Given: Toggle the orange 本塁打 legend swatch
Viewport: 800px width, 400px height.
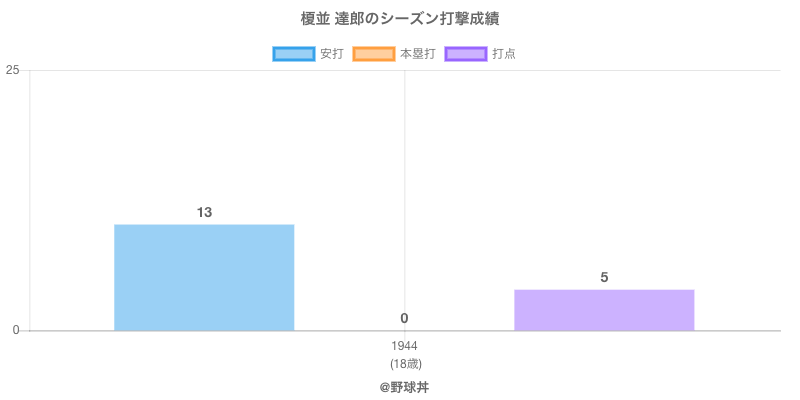Looking at the screenshot, I should point(373,54).
